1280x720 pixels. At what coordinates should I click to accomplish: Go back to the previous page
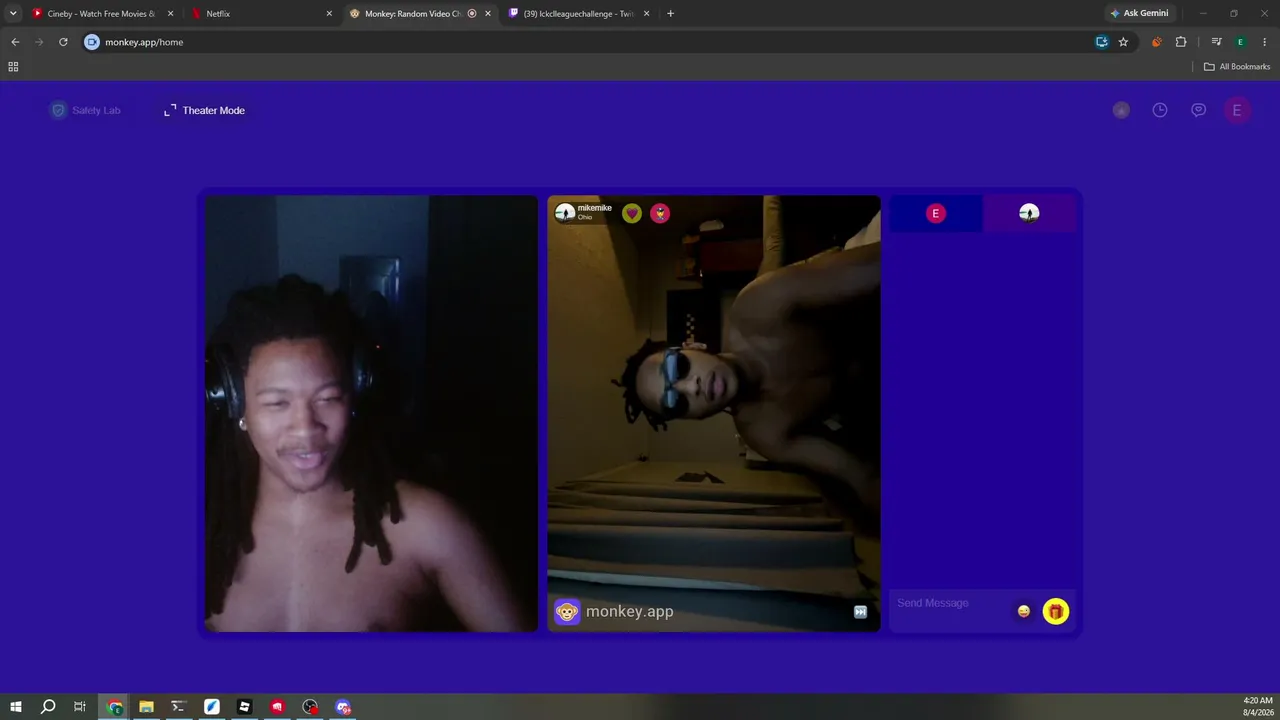click(x=15, y=42)
